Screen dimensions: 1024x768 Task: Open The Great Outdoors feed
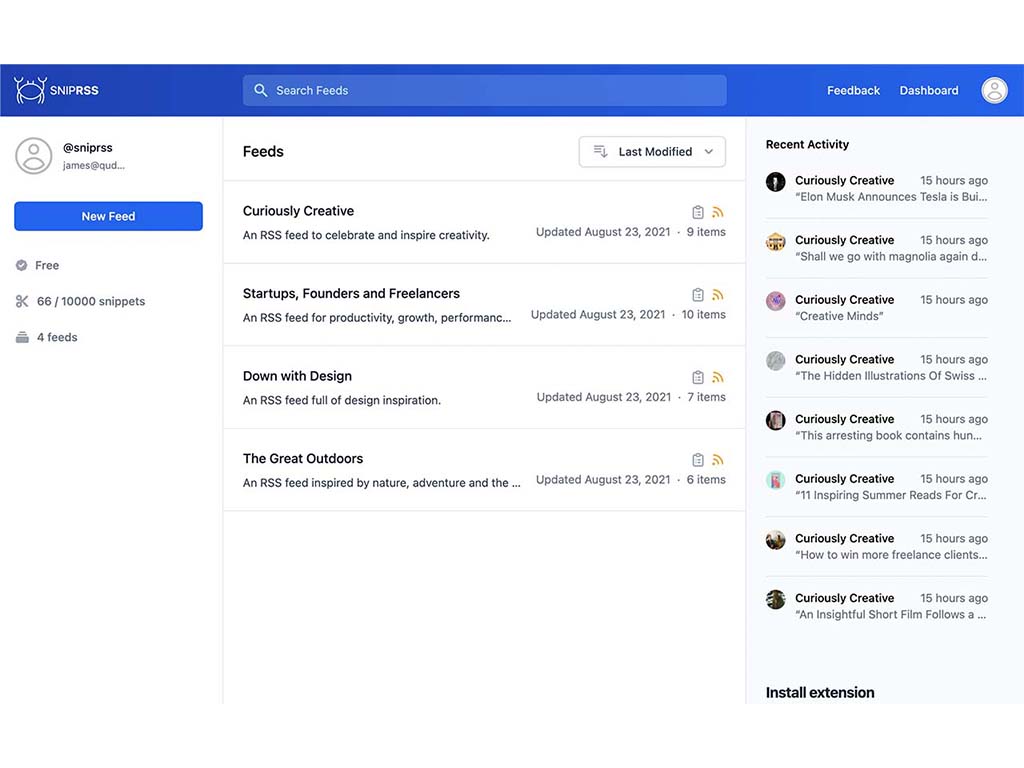pos(303,458)
